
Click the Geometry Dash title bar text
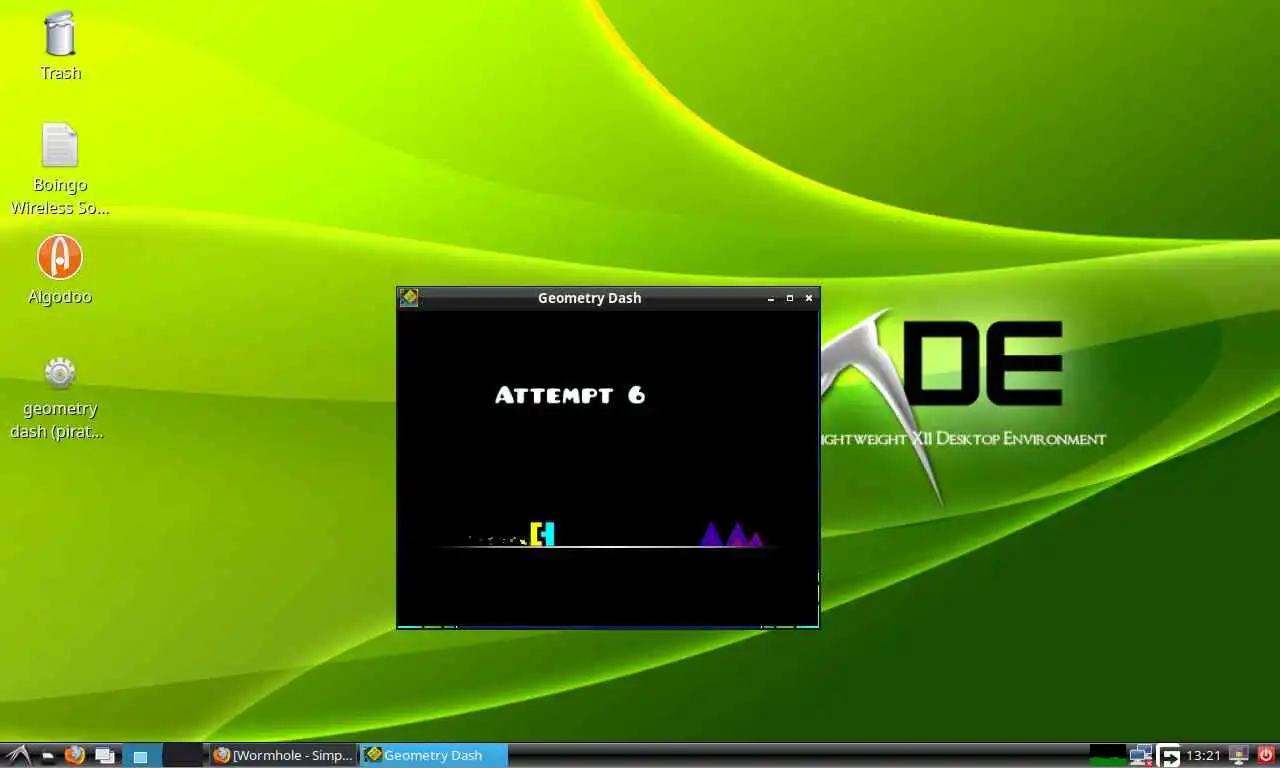tap(589, 298)
